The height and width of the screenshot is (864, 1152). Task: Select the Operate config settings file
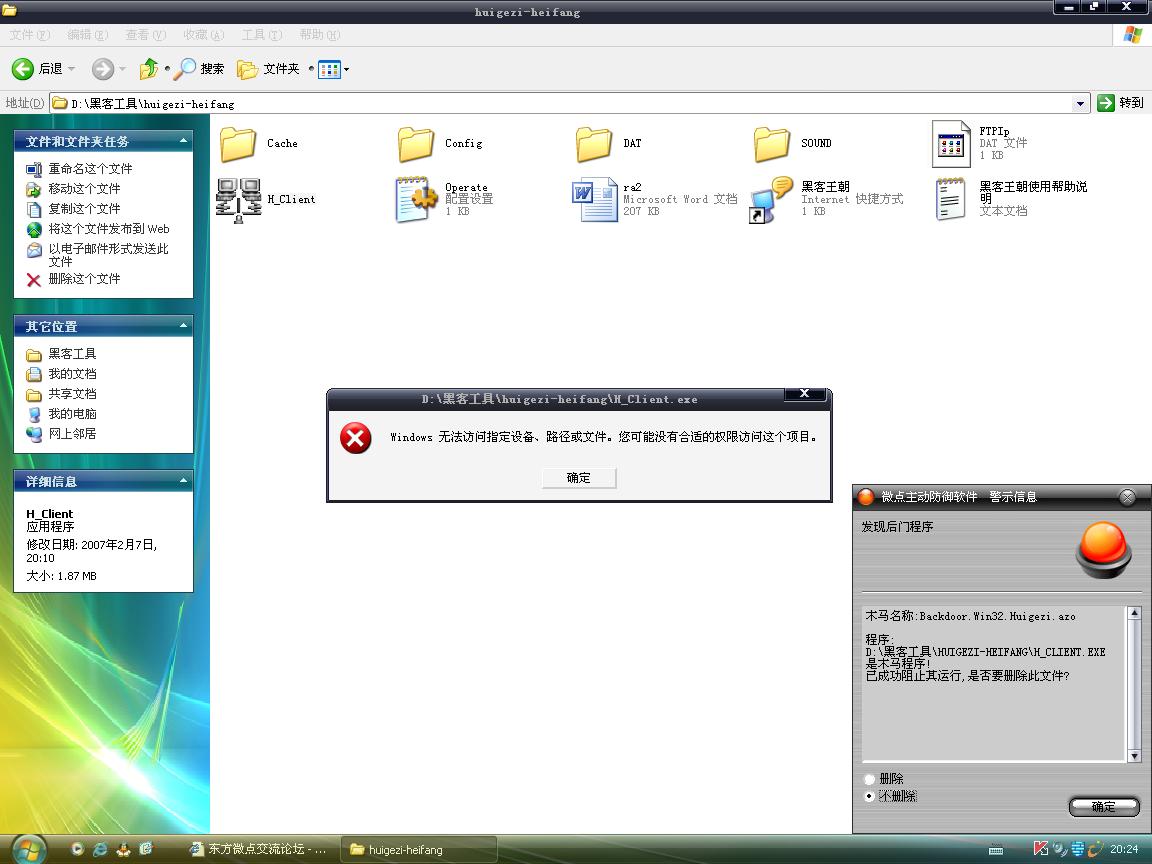tap(444, 199)
